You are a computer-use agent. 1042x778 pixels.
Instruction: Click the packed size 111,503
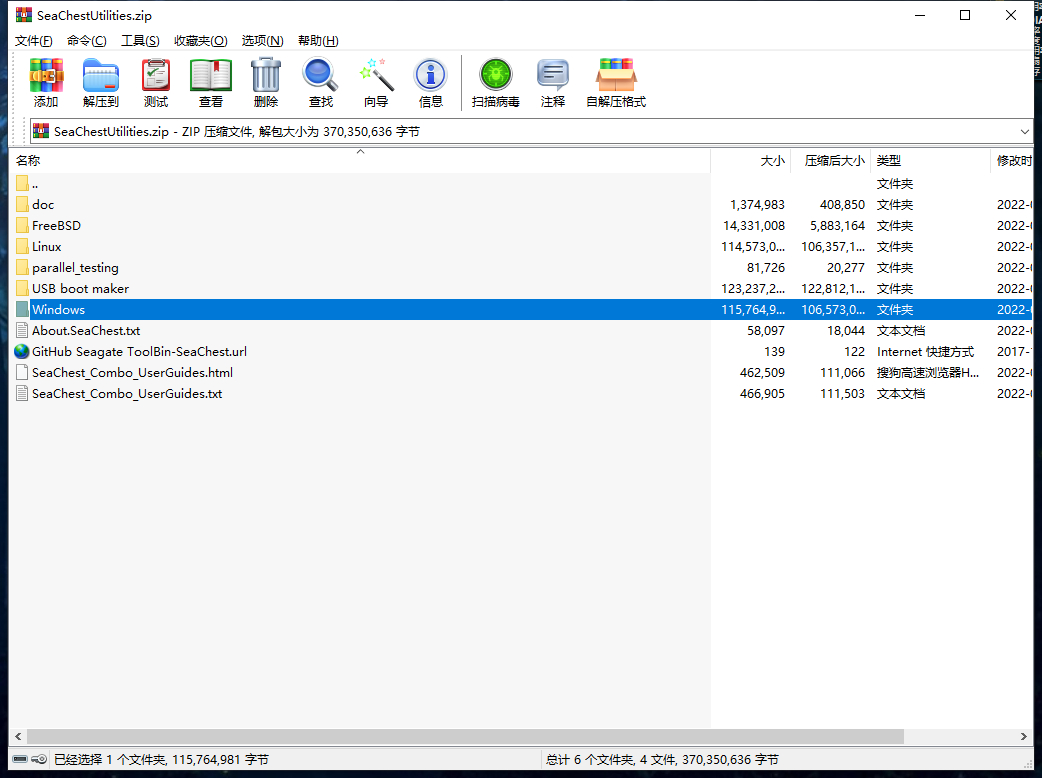[x=843, y=393]
